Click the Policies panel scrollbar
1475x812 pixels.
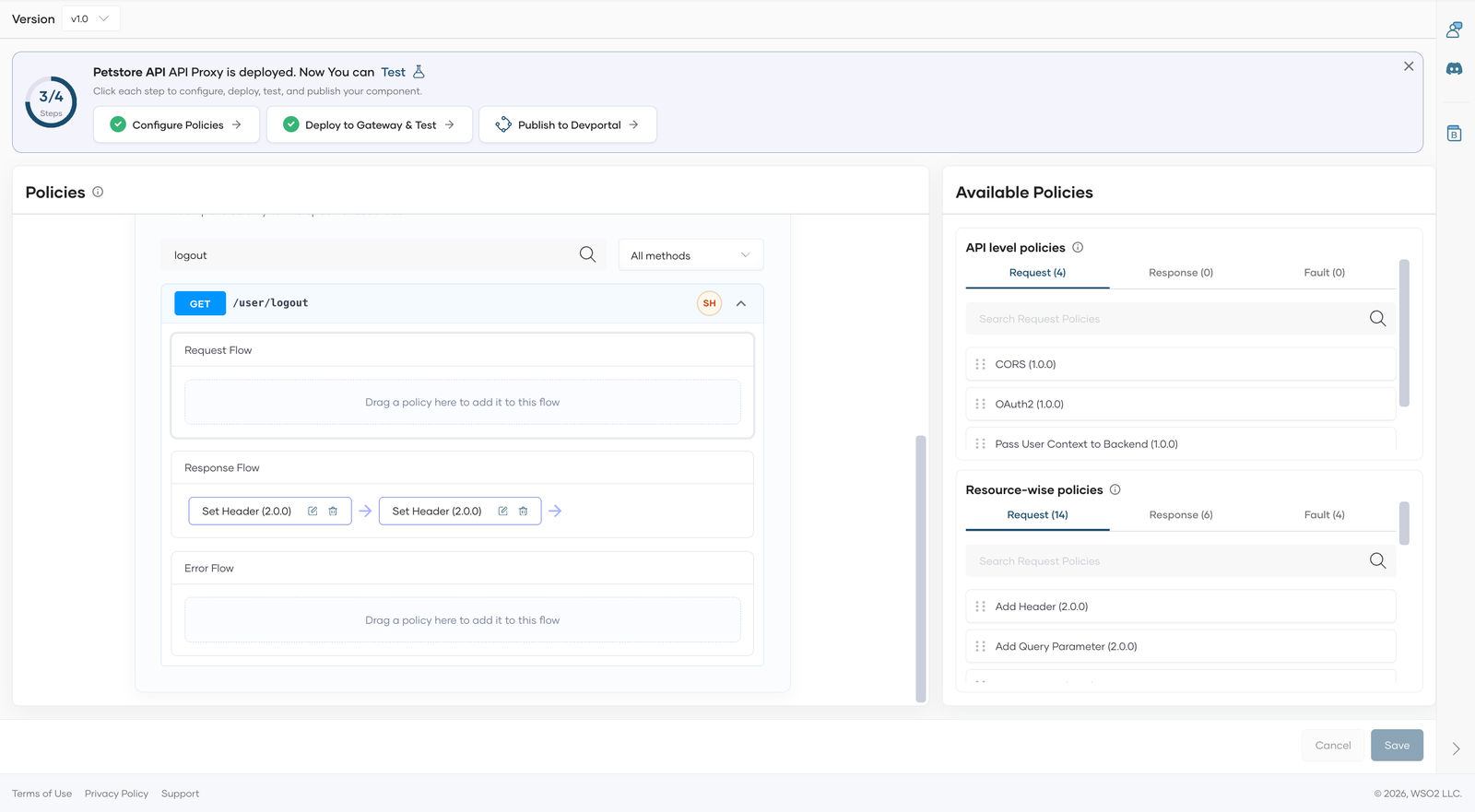coord(920,569)
